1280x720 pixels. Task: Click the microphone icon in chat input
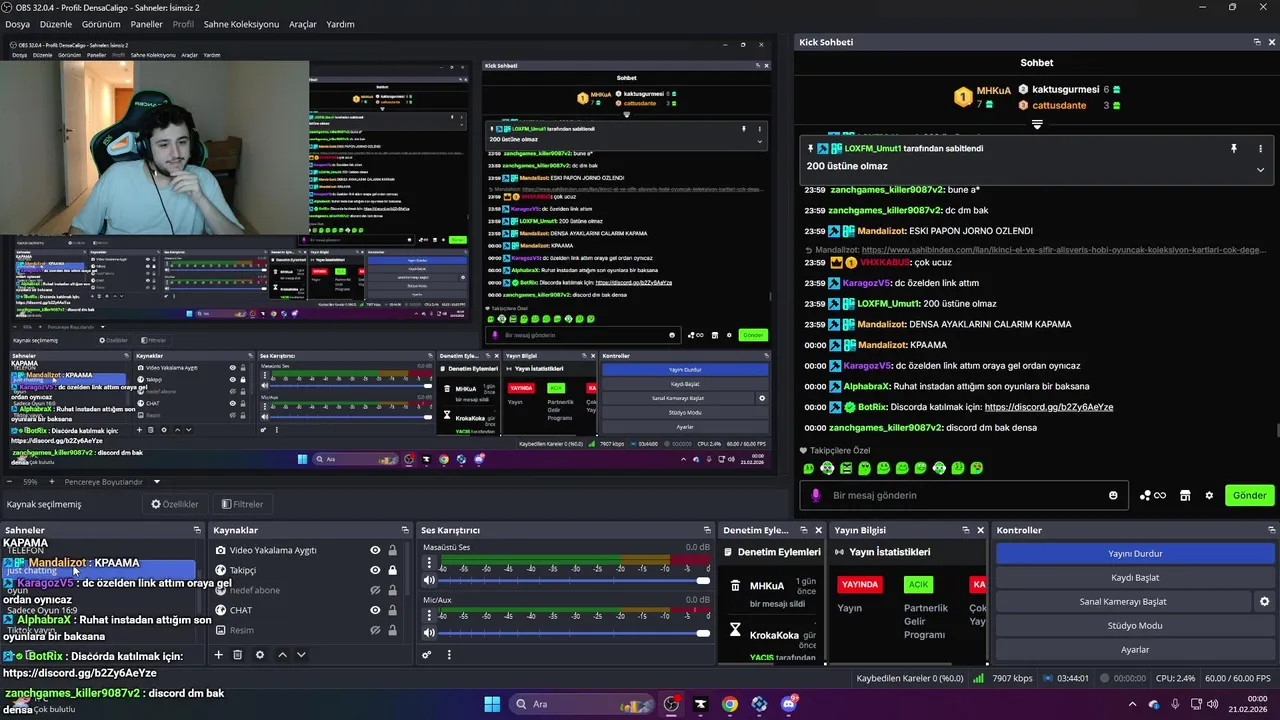pos(817,495)
